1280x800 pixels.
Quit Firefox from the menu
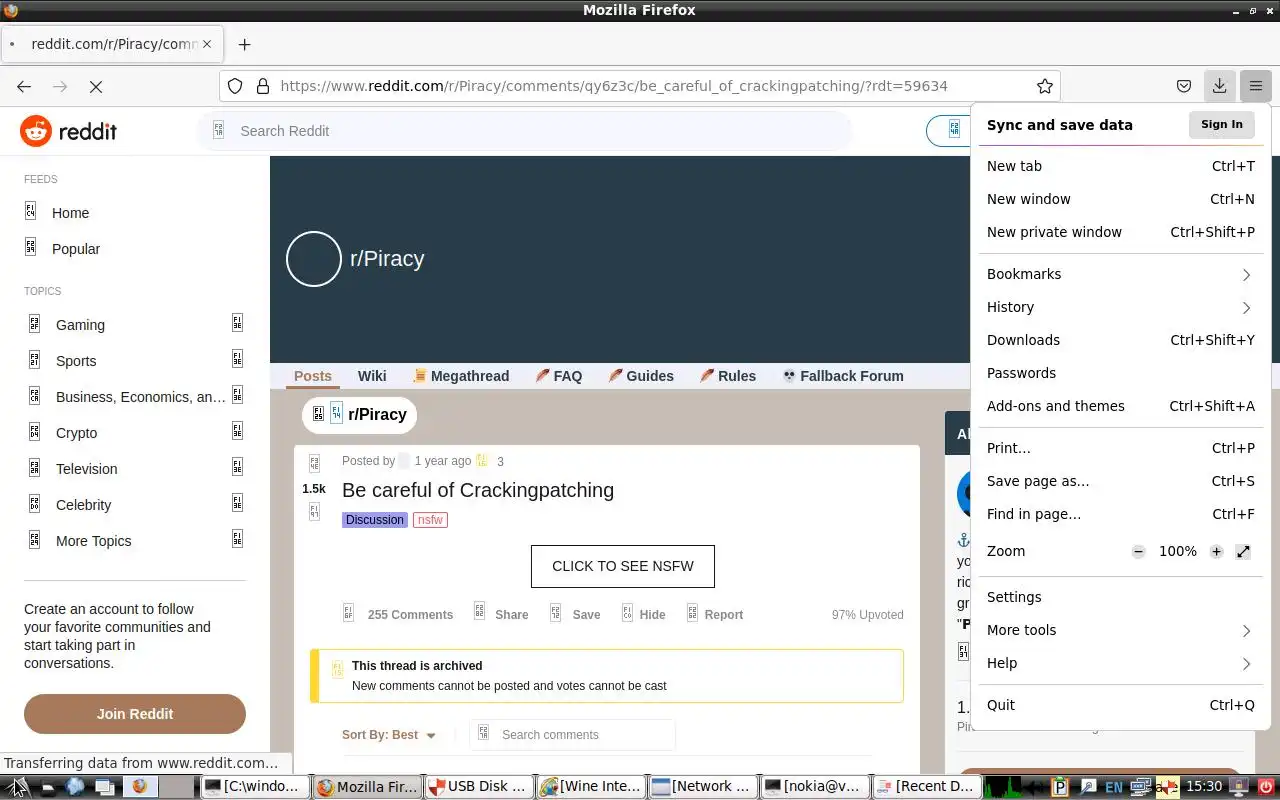(1120, 705)
